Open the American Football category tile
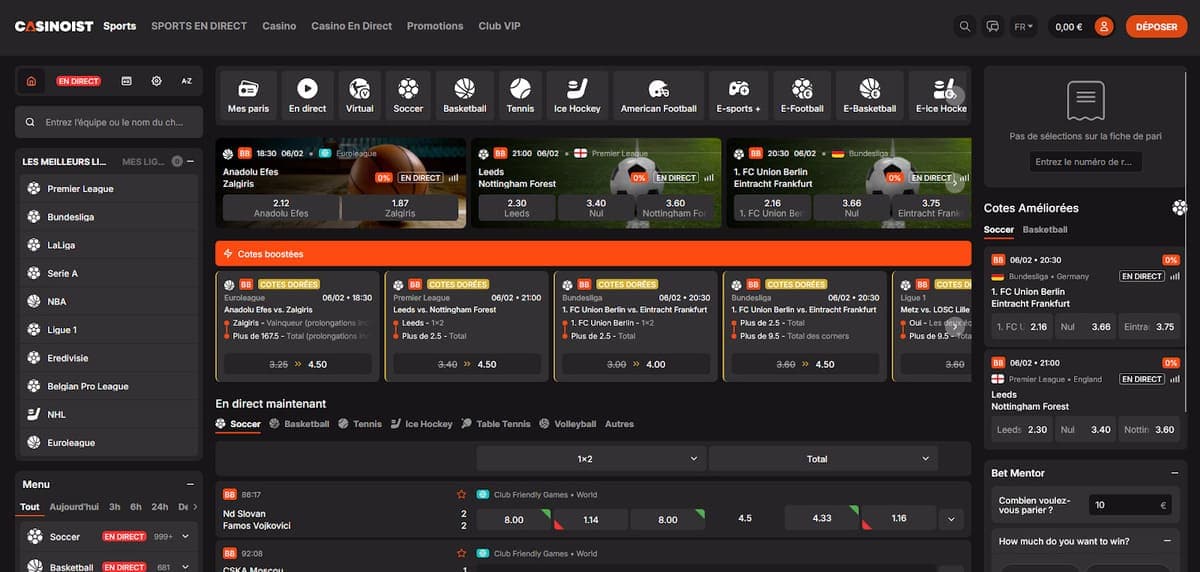This screenshot has height=572, width=1200. pos(659,95)
